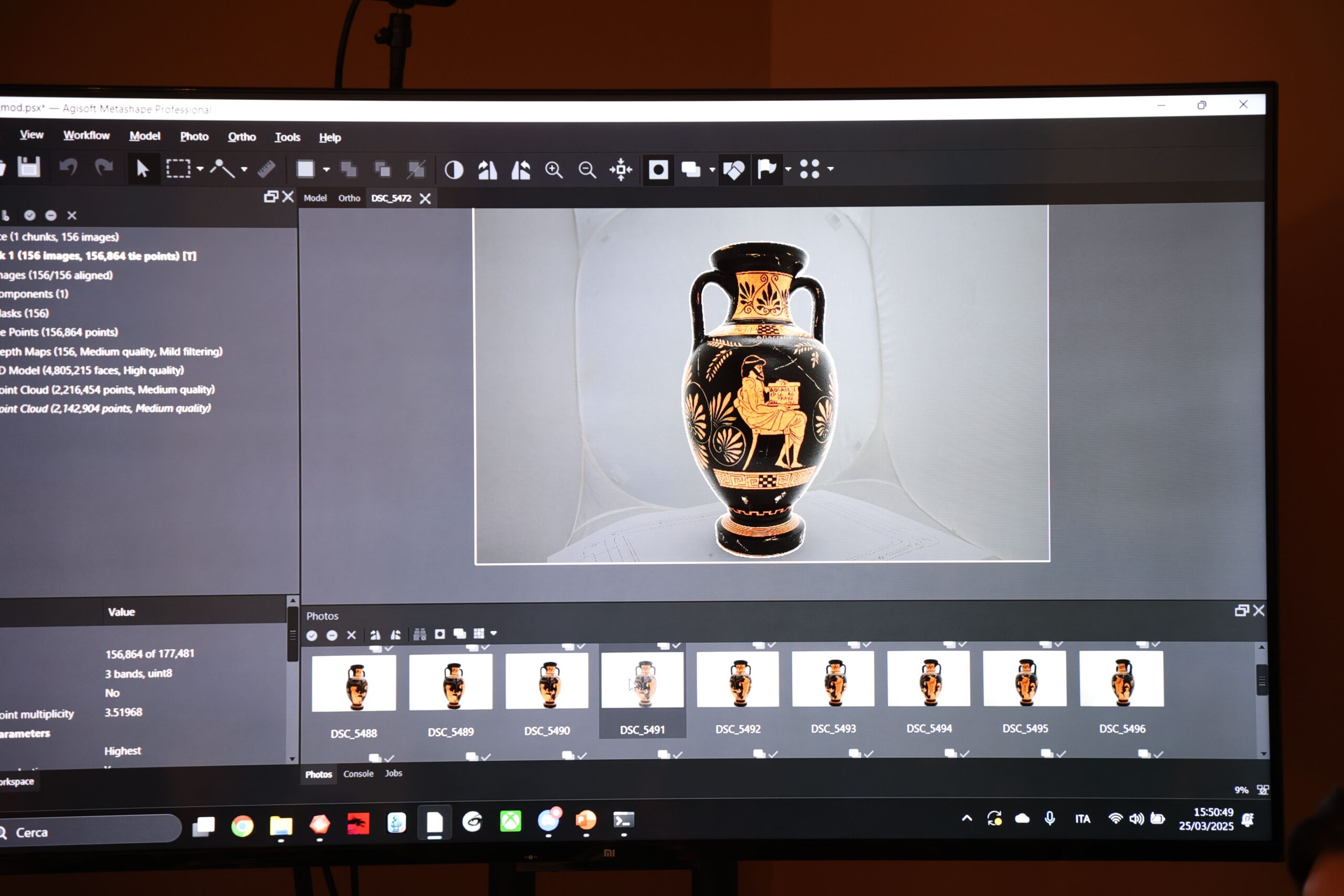Close the DSC_5472 photo tab
This screenshot has height=896, width=1344.
425,198
